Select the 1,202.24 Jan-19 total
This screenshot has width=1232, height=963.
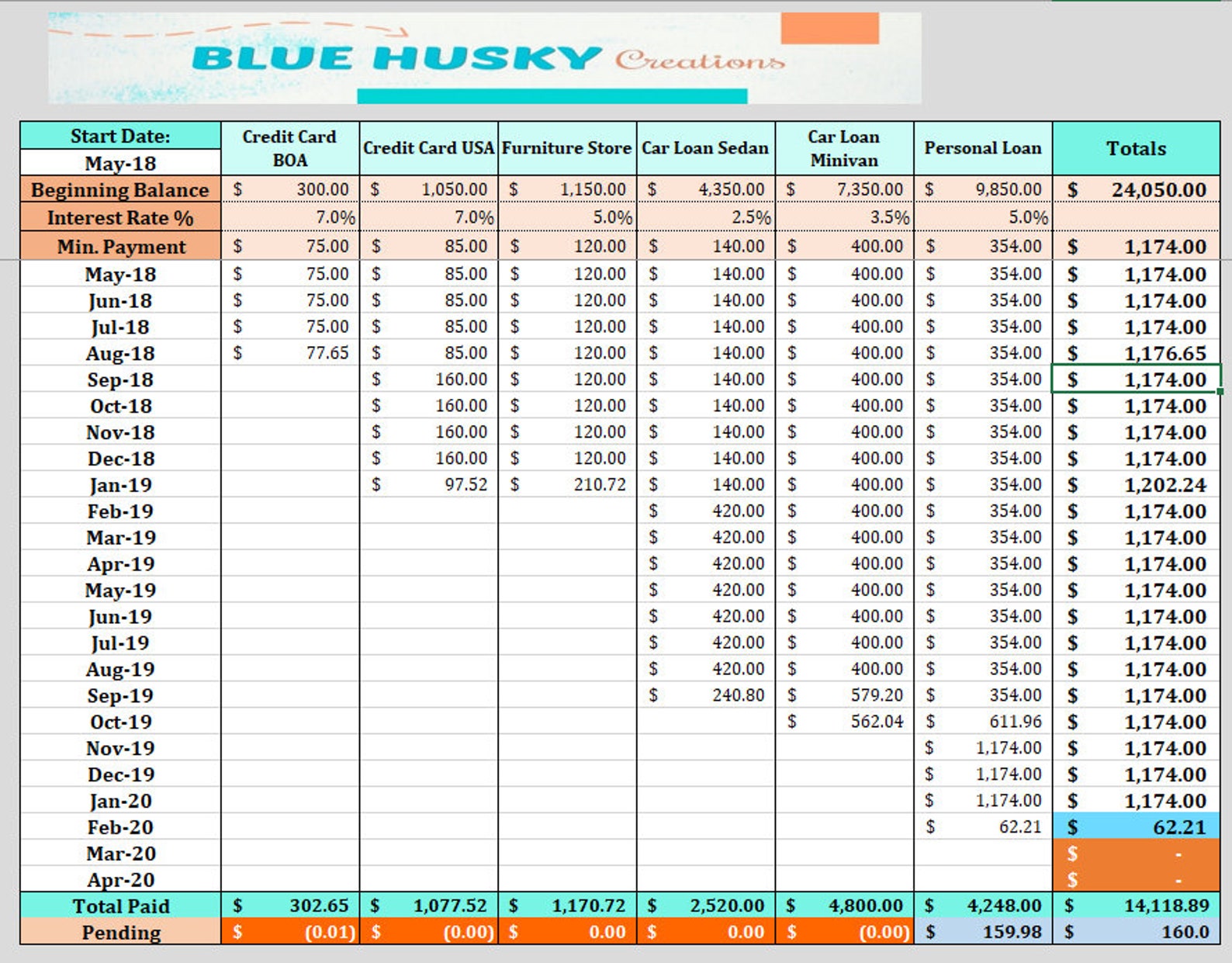tap(1136, 485)
